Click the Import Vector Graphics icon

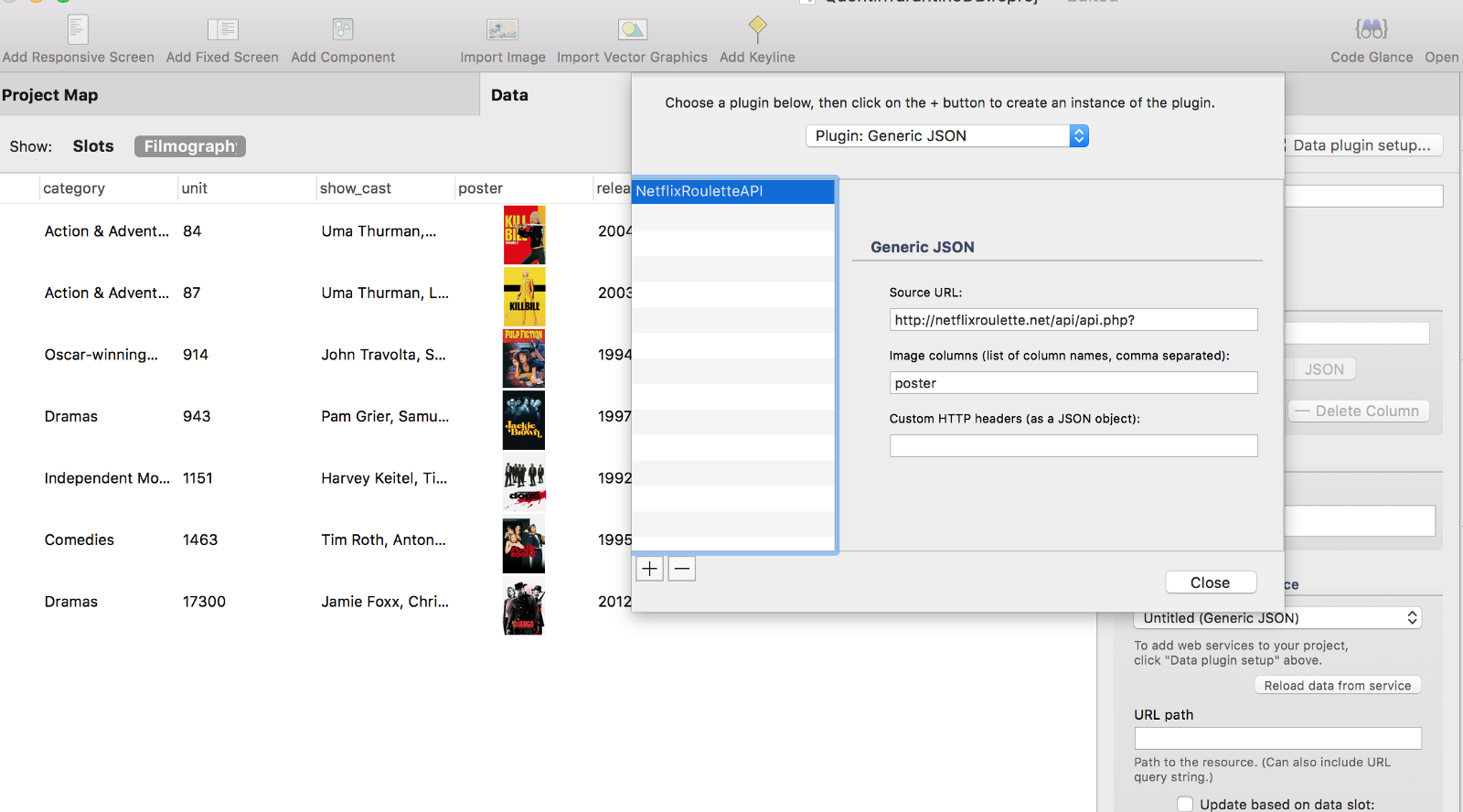tap(632, 30)
